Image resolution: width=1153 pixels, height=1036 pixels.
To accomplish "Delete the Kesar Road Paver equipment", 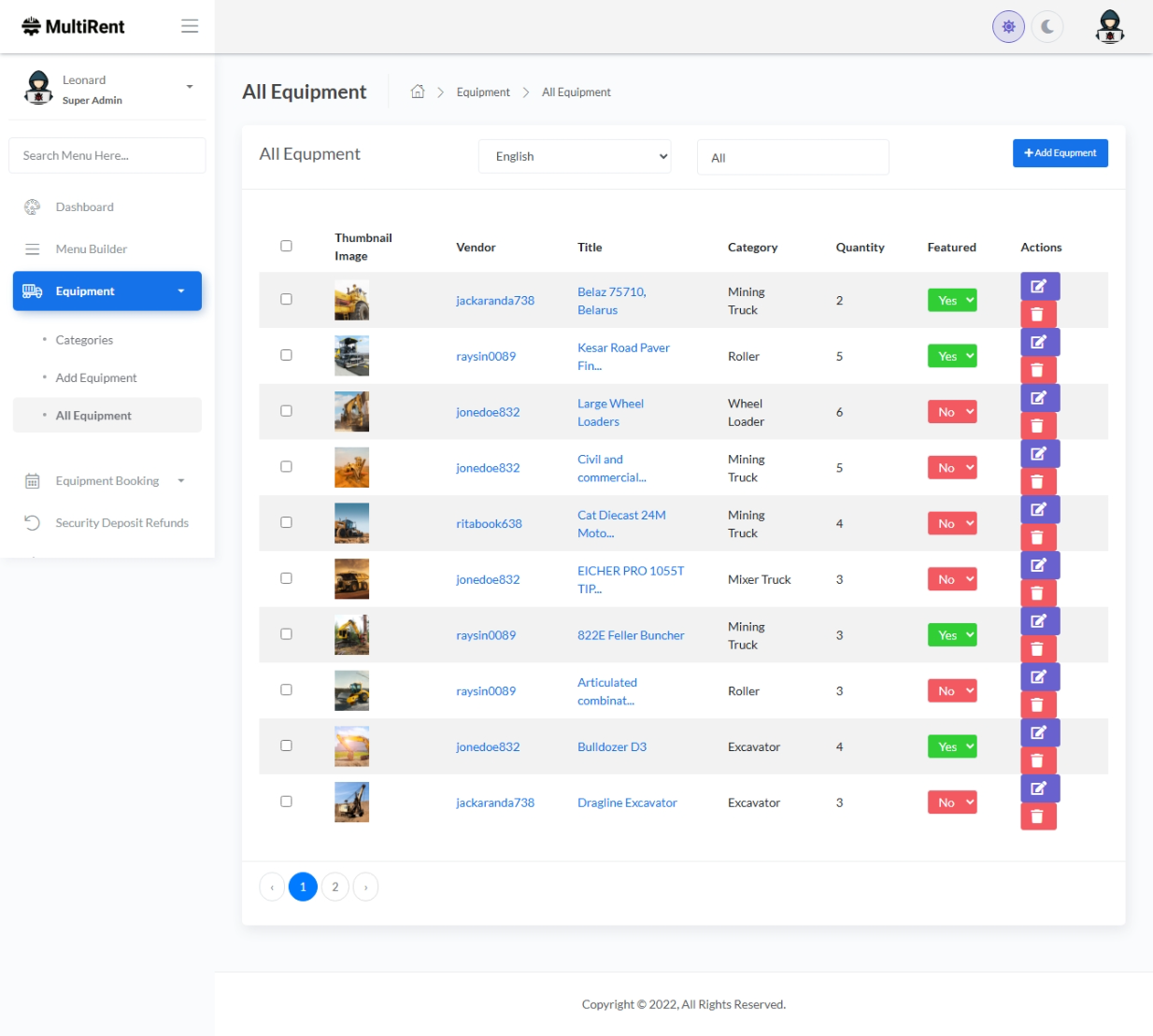I will (x=1037, y=370).
